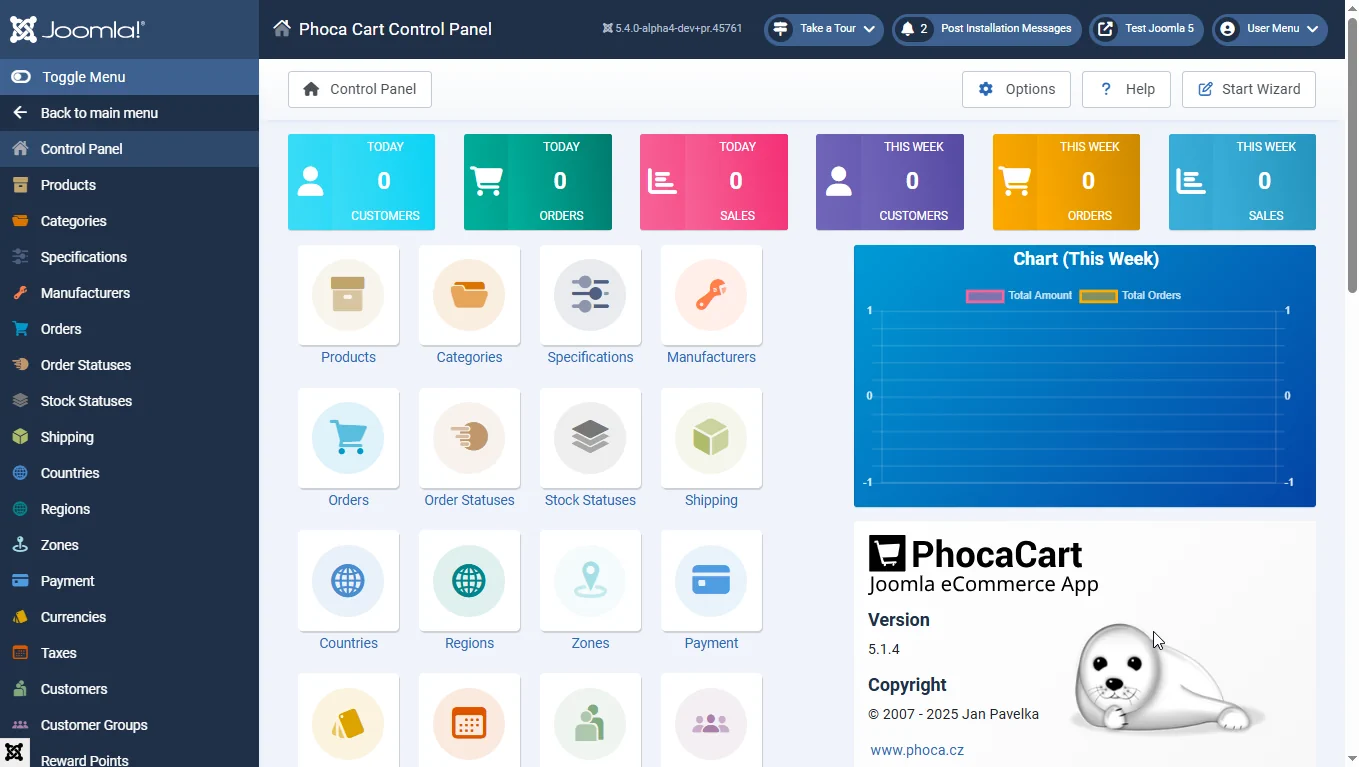Click the back arrow icon in sidebar
The width and height of the screenshot is (1359, 767).
pos(20,113)
